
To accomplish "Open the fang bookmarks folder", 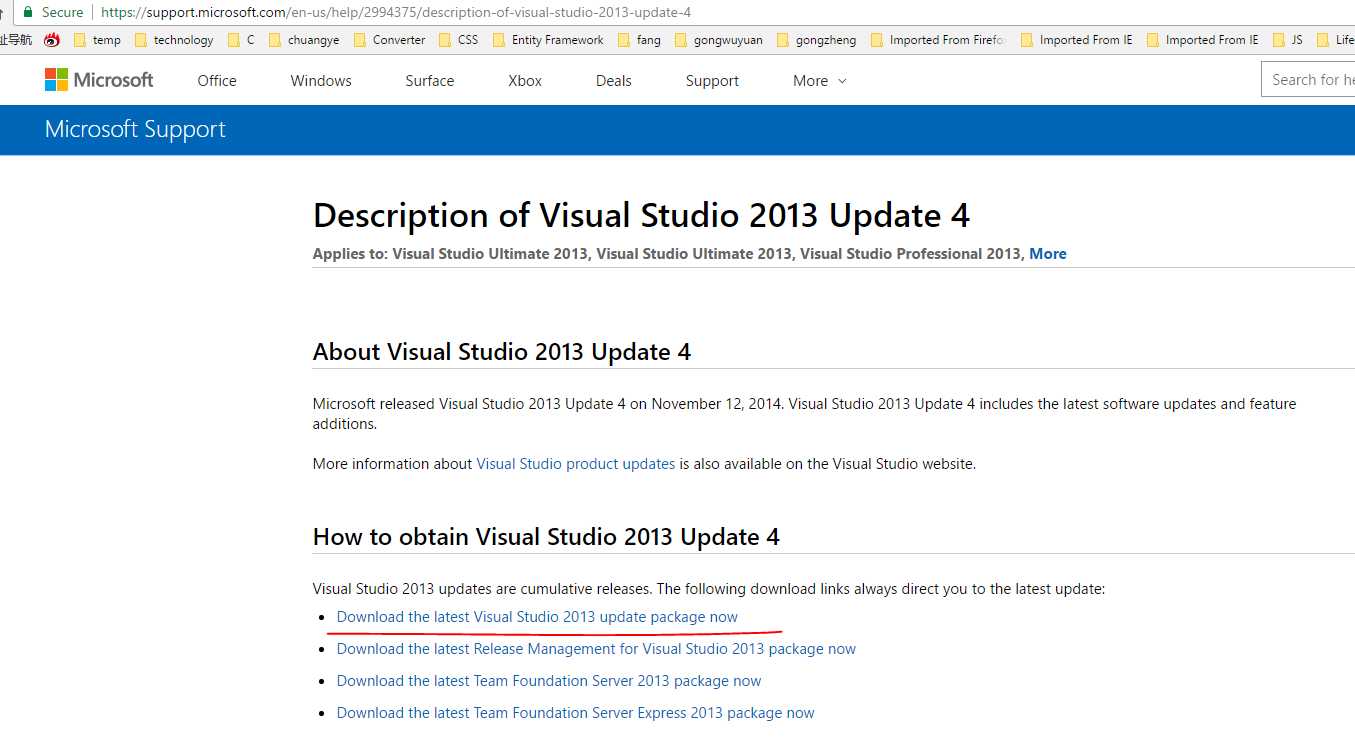I will (x=639, y=40).
